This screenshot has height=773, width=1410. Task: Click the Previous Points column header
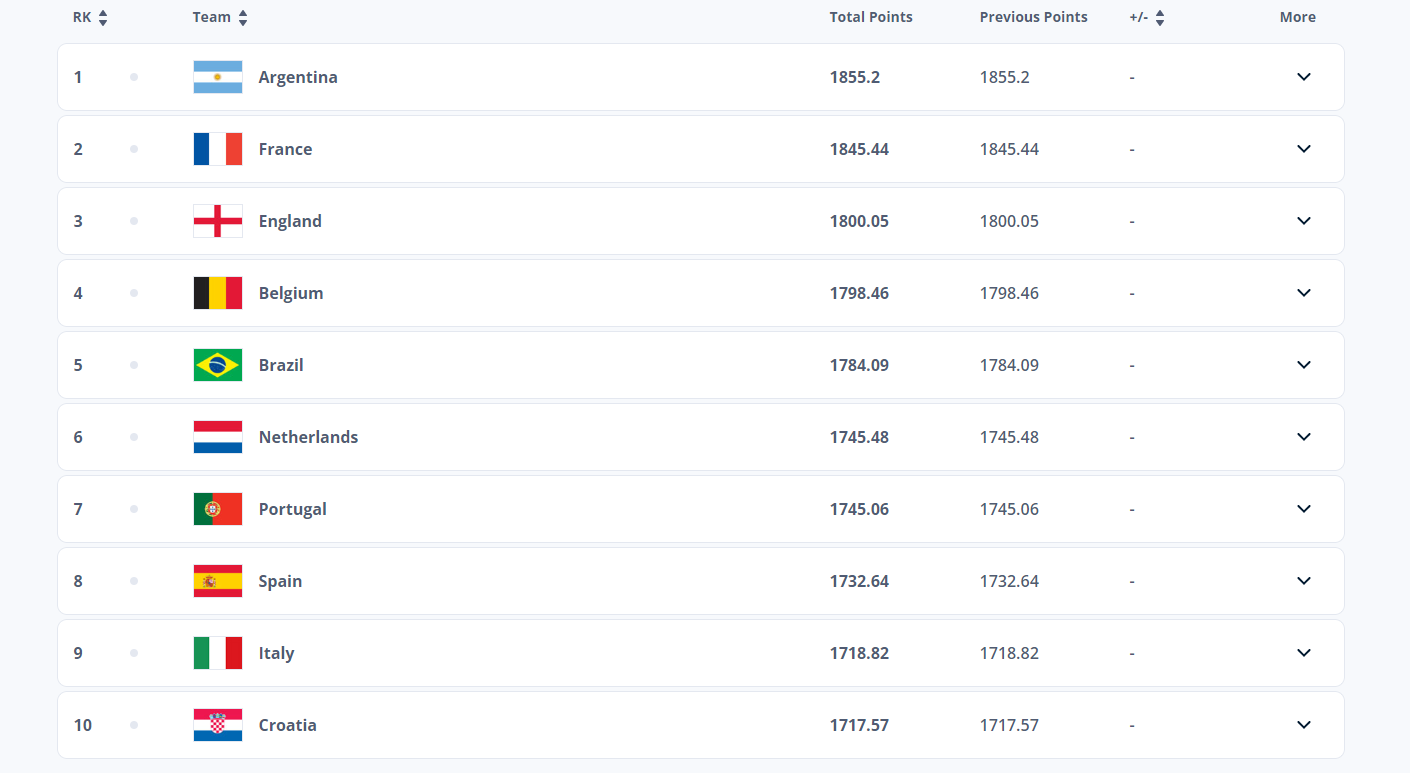pyautogui.click(x=1033, y=17)
